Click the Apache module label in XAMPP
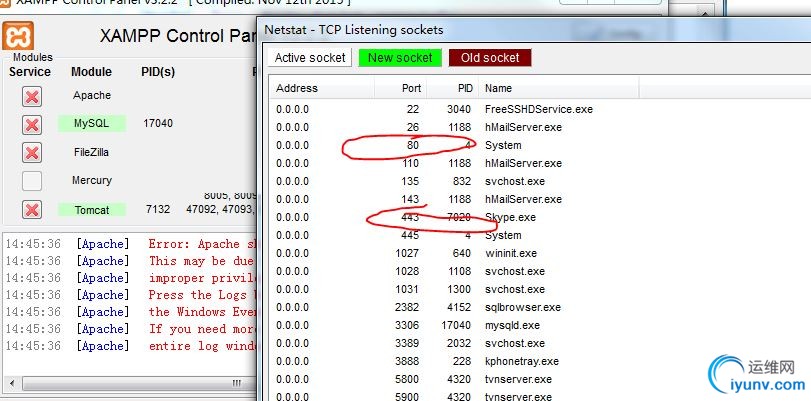811x401 pixels. (x=92, y=95)
